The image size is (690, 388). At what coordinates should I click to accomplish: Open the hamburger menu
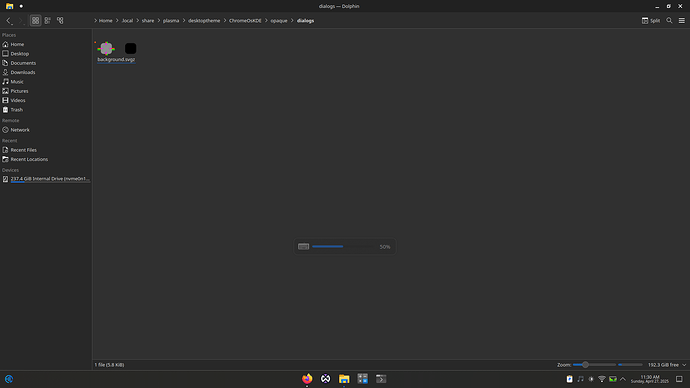[681, 20]
